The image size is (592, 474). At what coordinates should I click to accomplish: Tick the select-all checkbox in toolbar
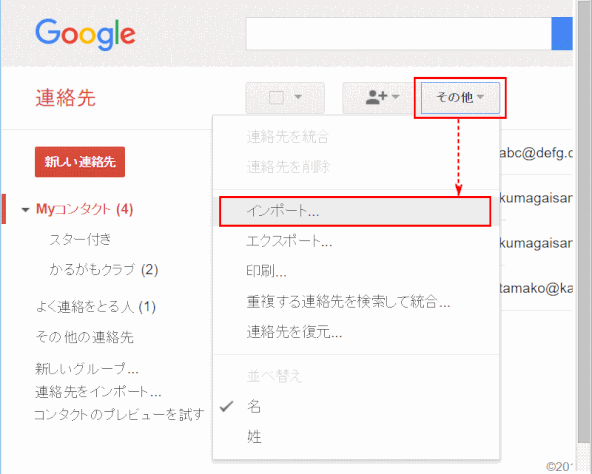click(x=276, y=97)
